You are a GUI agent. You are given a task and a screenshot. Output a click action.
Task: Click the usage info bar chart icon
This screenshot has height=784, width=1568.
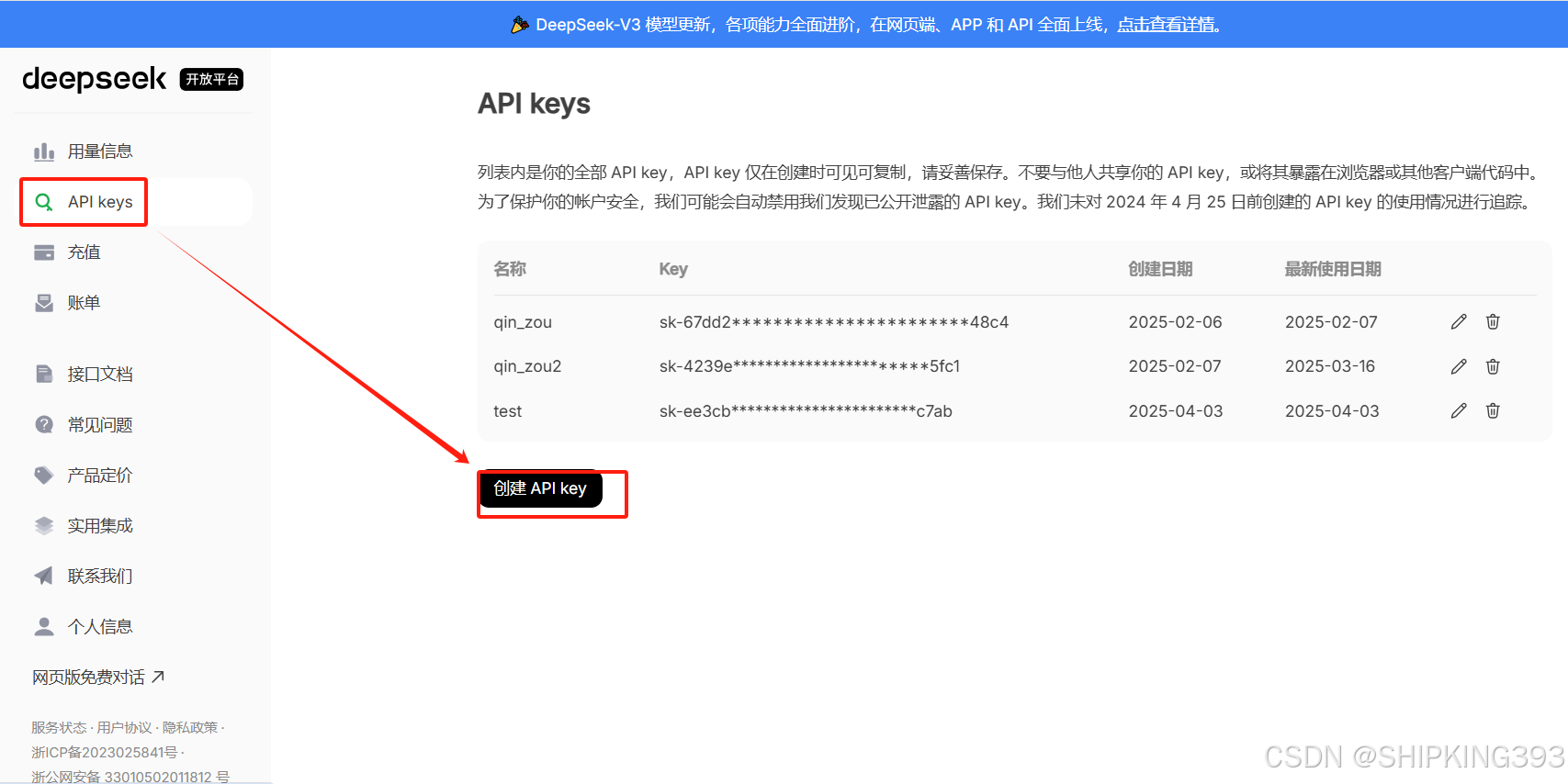tap(44, 151)
